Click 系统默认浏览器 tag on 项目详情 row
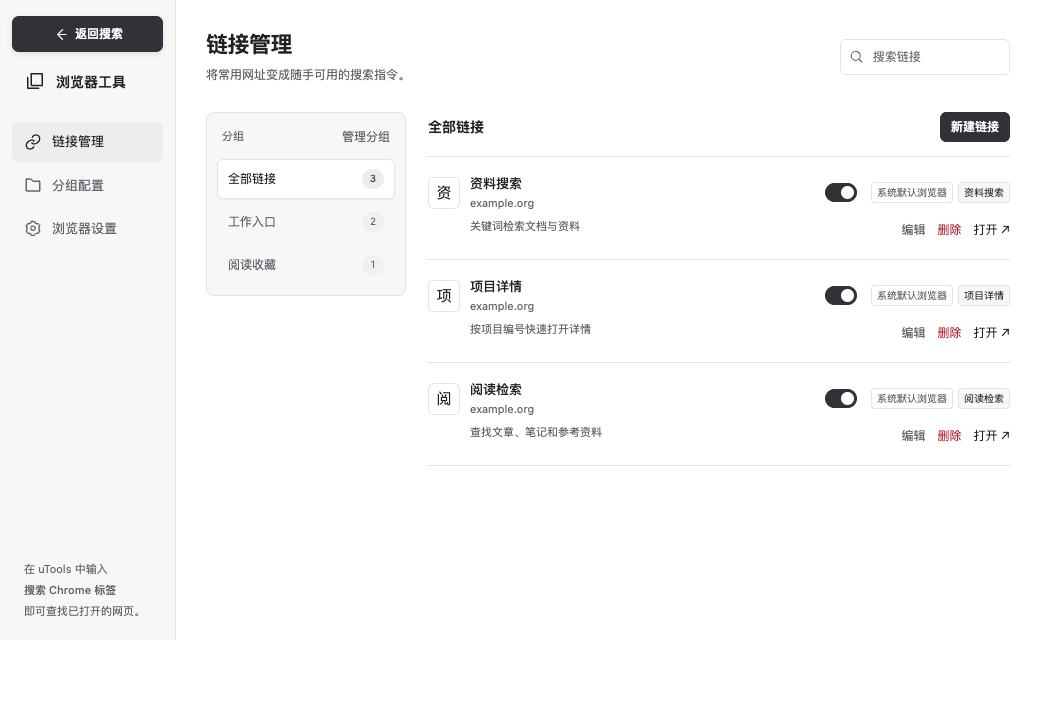The image size is (1040, 720). coord(912,296)
